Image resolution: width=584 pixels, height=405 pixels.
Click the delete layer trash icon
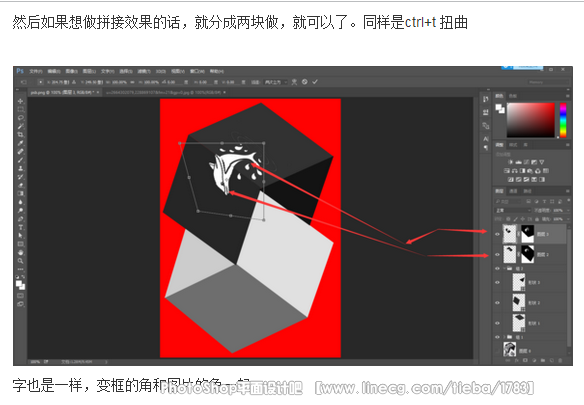coord(560,360)
